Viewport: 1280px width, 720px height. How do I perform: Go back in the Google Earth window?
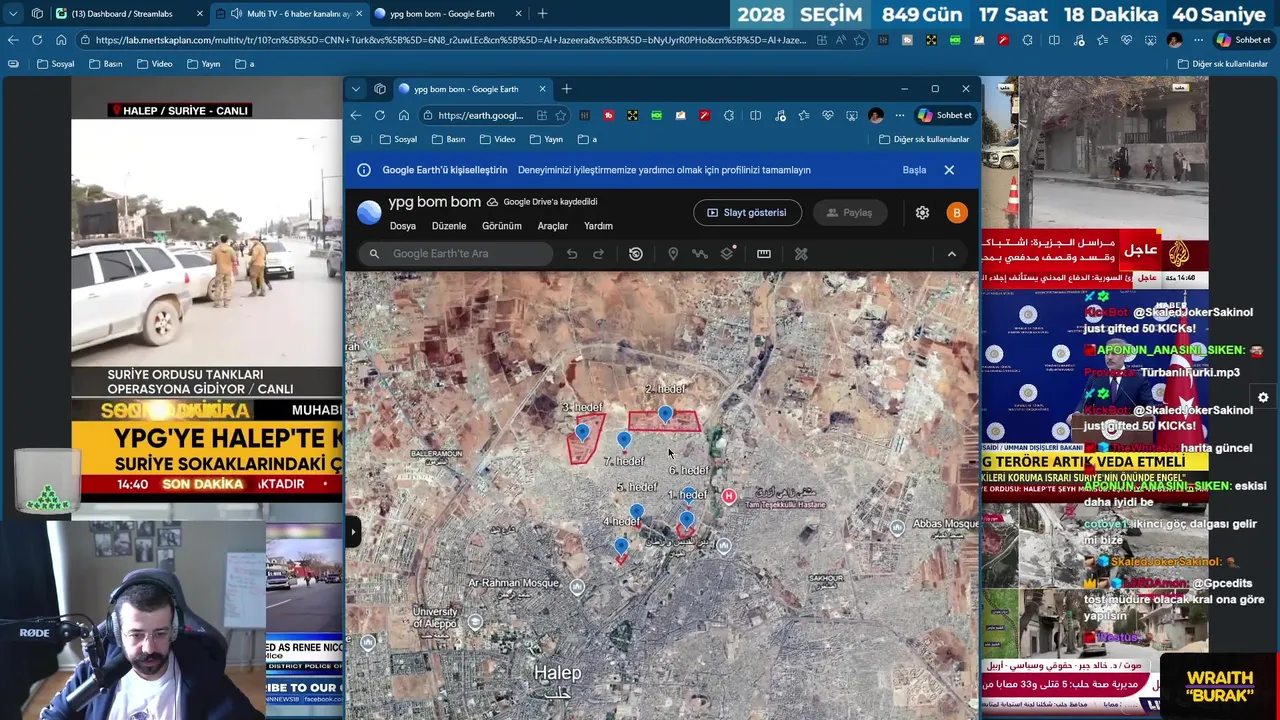pos(356,115)
